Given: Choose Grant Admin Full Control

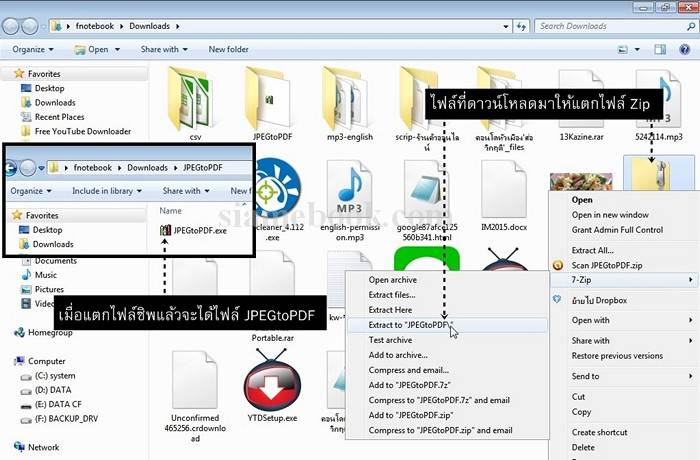Looking at the screenshot, I should 624,230.
